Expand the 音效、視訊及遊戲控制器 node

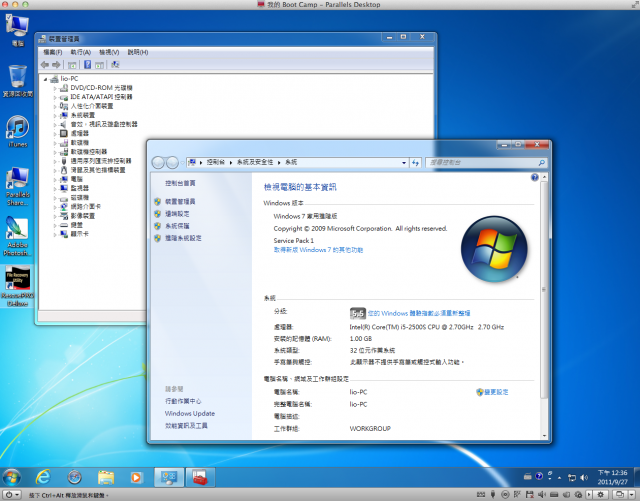[55, 125]
